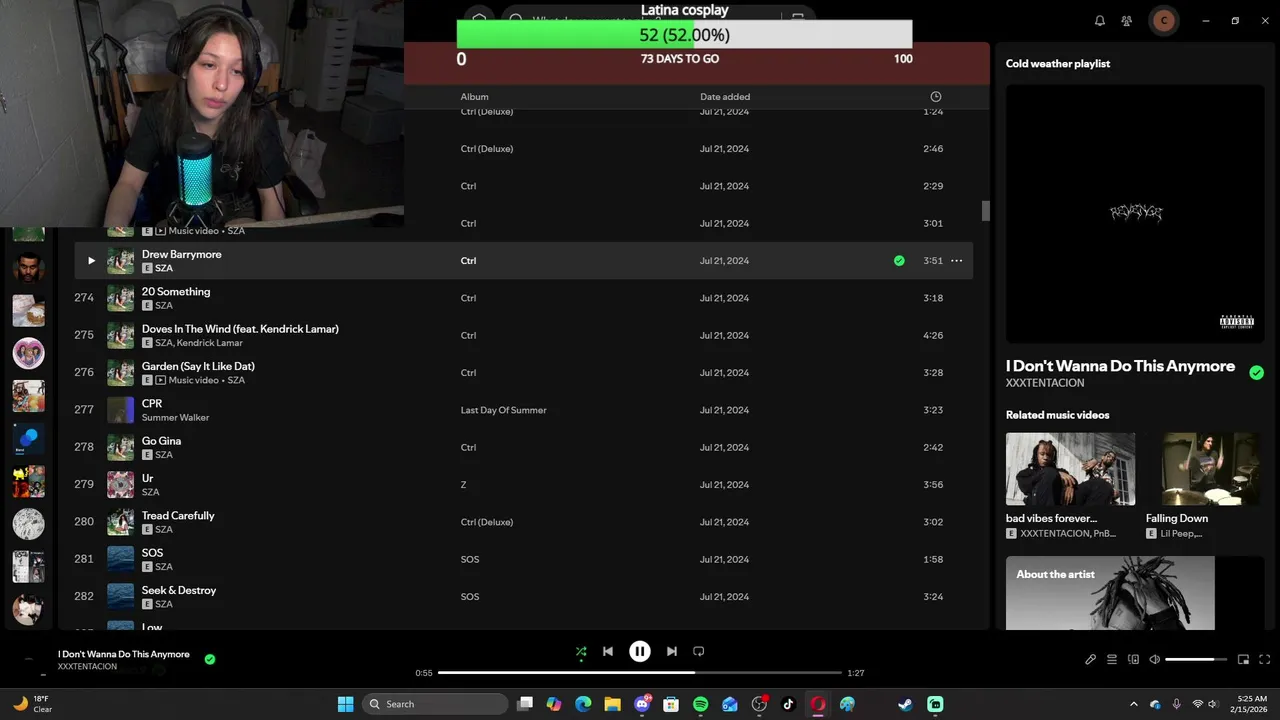Open the blue Blend playlist in sidebar
Viewport: 1280px width, 720px height.
point(28,439)
